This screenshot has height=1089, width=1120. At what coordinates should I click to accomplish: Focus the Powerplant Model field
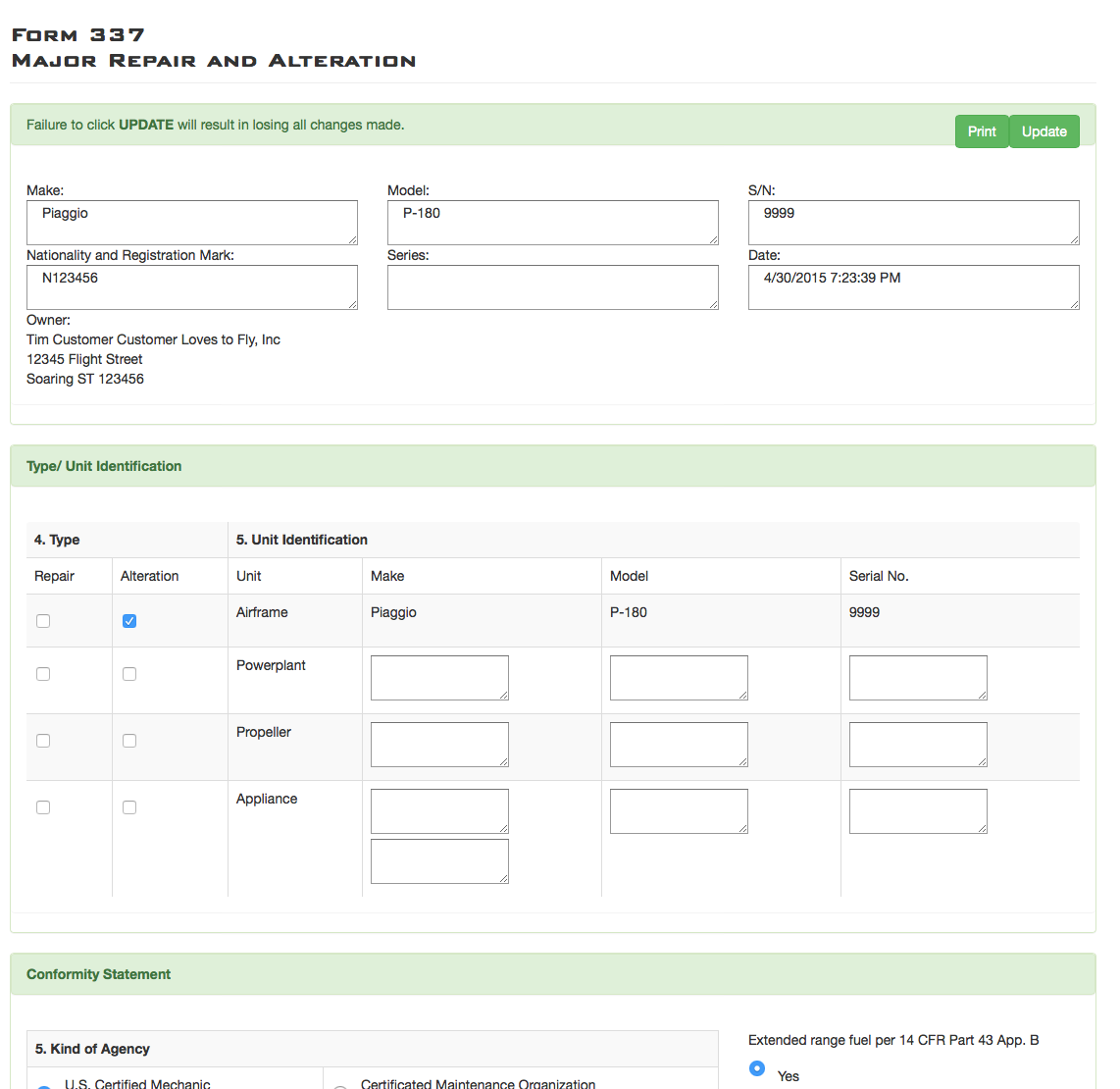coord(680,677)
